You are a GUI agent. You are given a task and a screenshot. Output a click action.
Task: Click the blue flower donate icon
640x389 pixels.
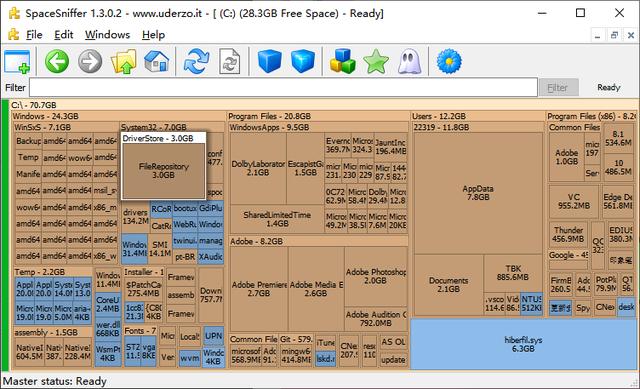(449, 61)
